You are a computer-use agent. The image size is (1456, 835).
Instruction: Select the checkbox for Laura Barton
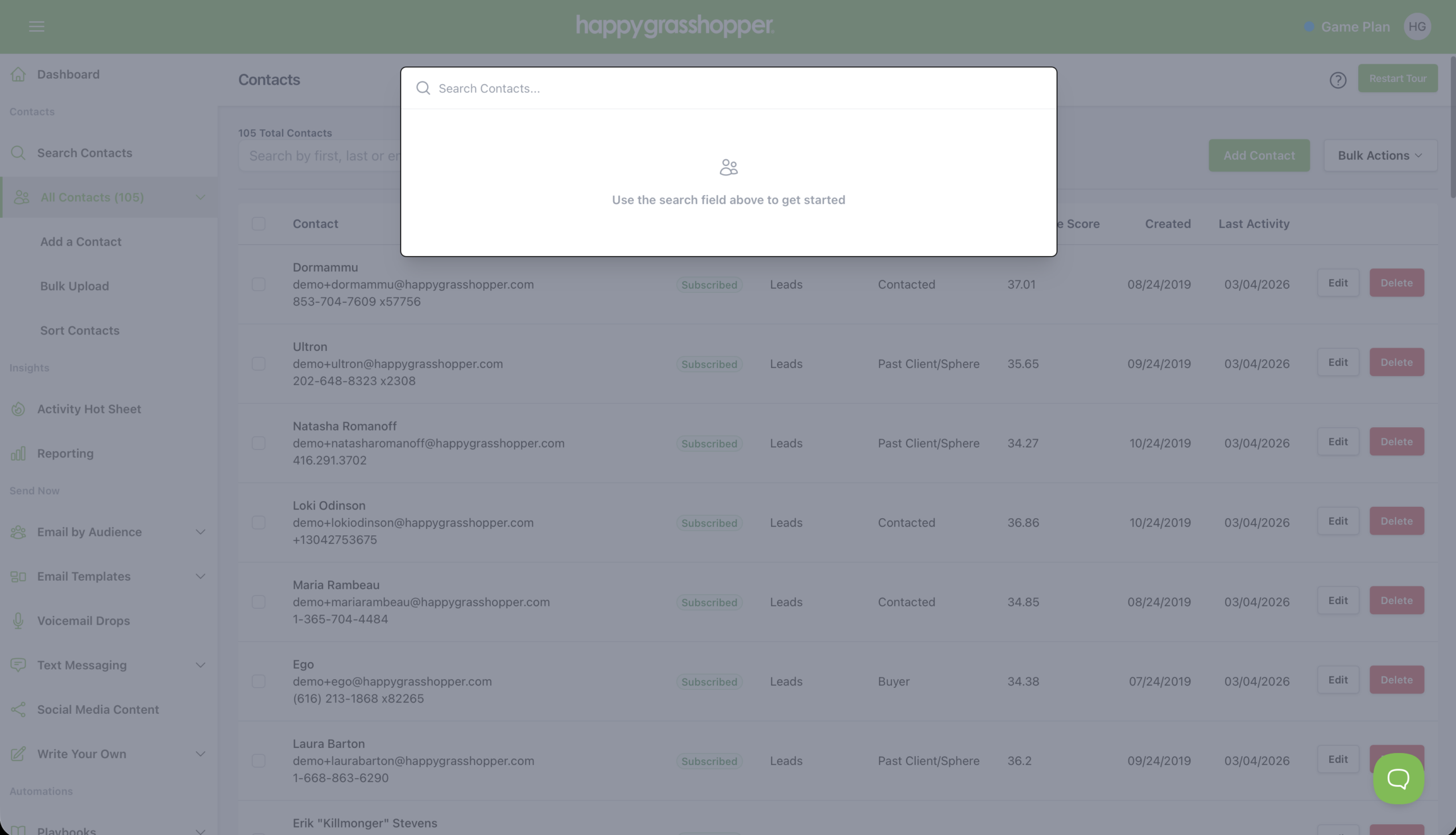point(259,760)
